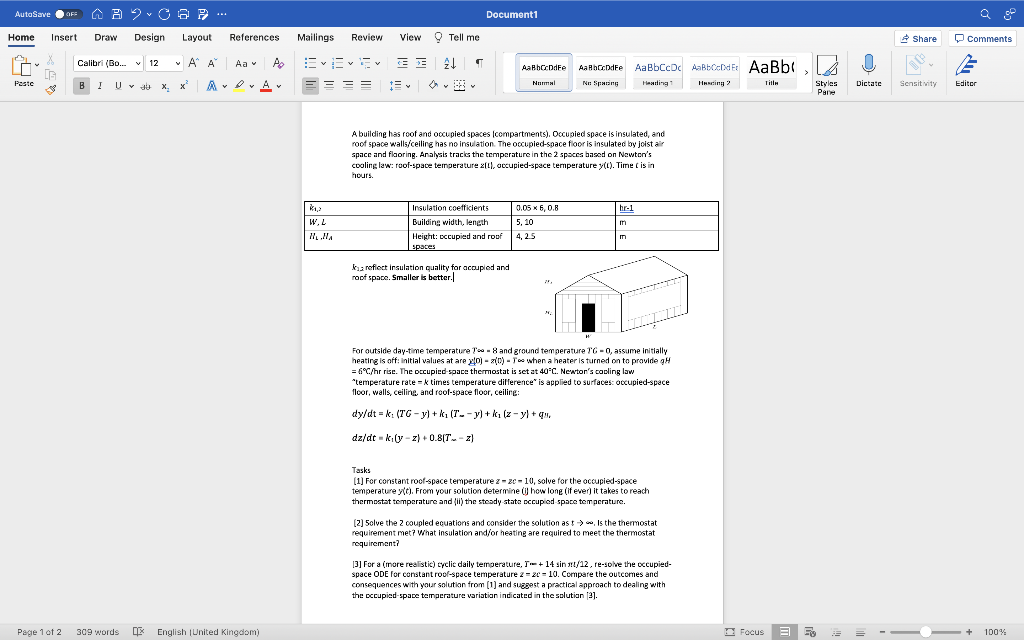The image size is (1024, 640).
Task: Open the Comments panel
Action: pyautogui.click(x=981, y=37)
